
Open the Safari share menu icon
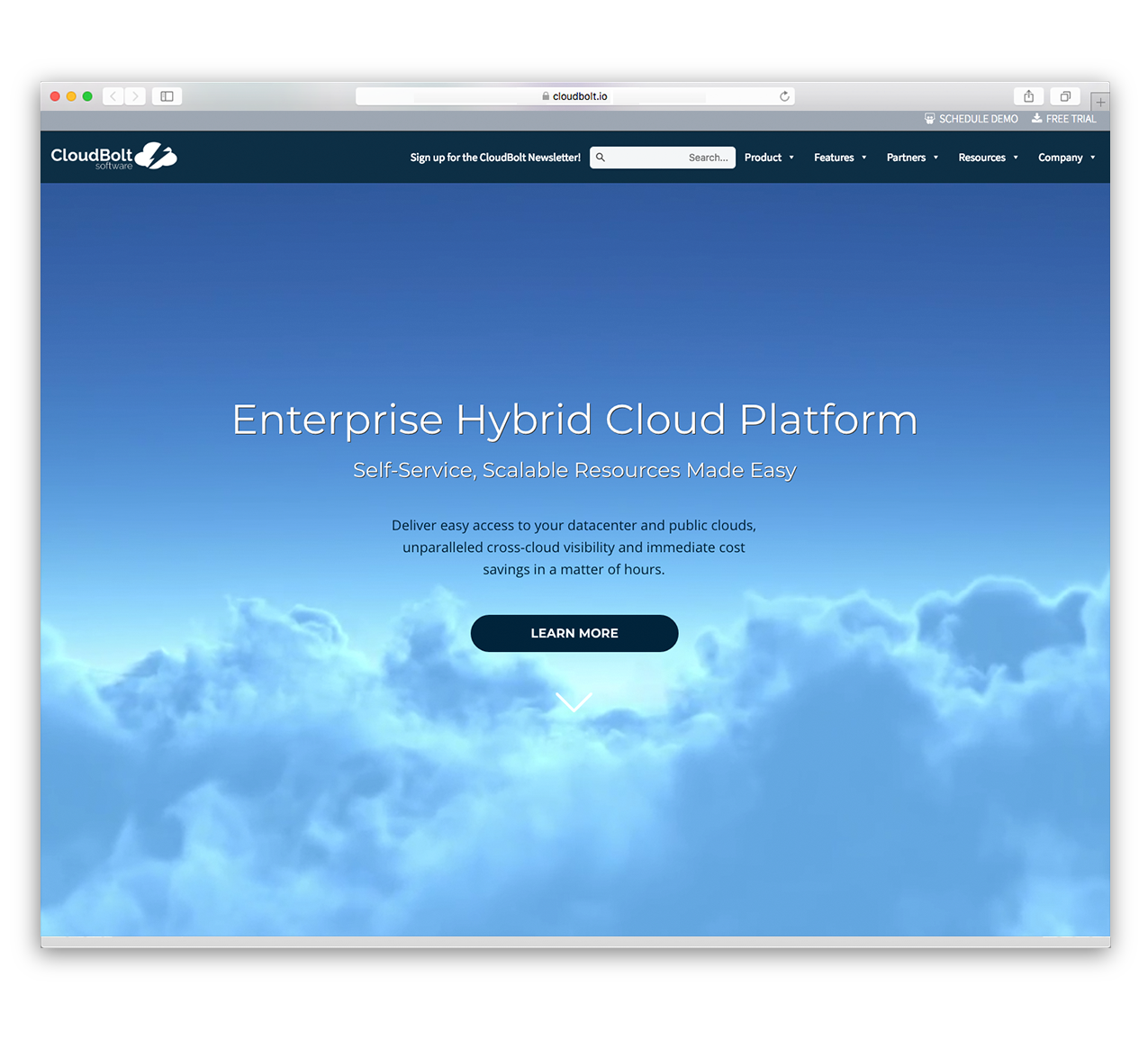(x=1028, y=96)
